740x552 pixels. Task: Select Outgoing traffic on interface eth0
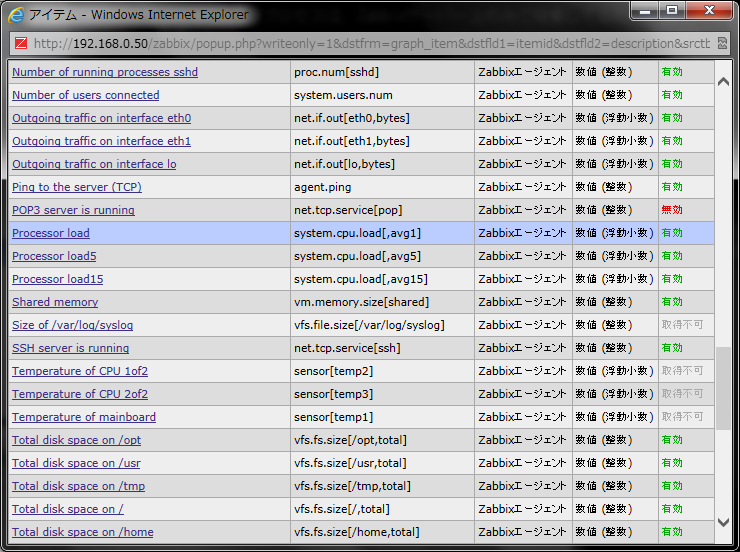tap(101, 118)
